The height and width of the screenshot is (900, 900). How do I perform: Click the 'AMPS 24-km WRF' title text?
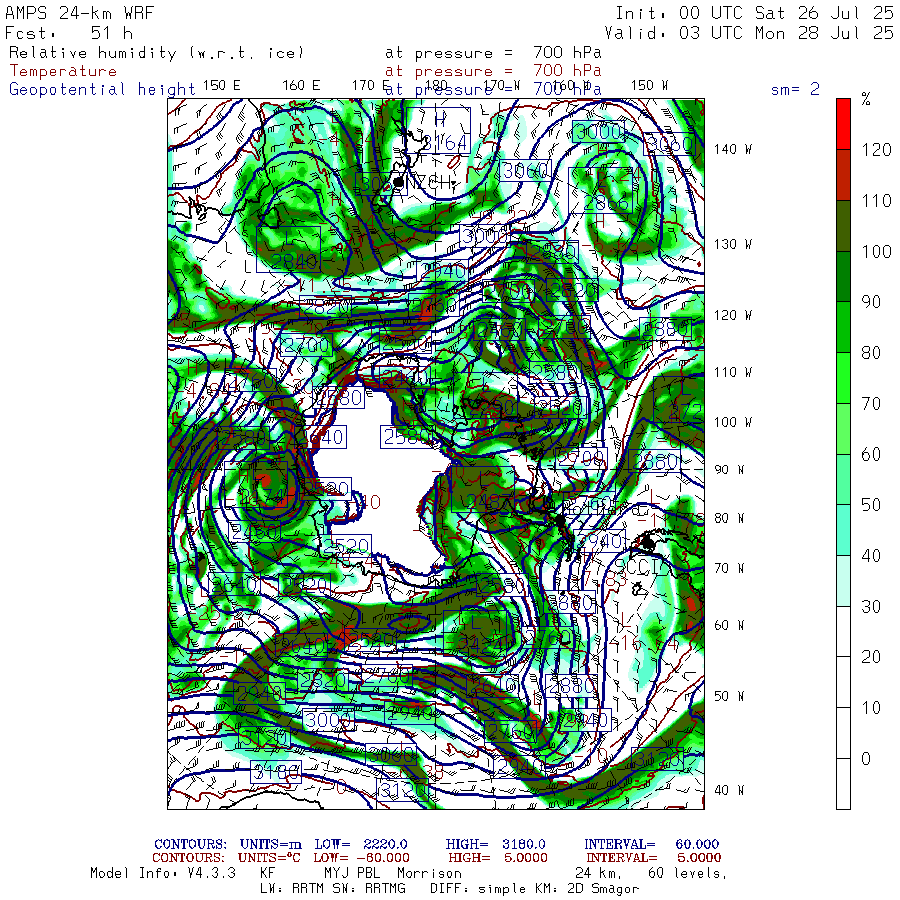tap(80, 13)
